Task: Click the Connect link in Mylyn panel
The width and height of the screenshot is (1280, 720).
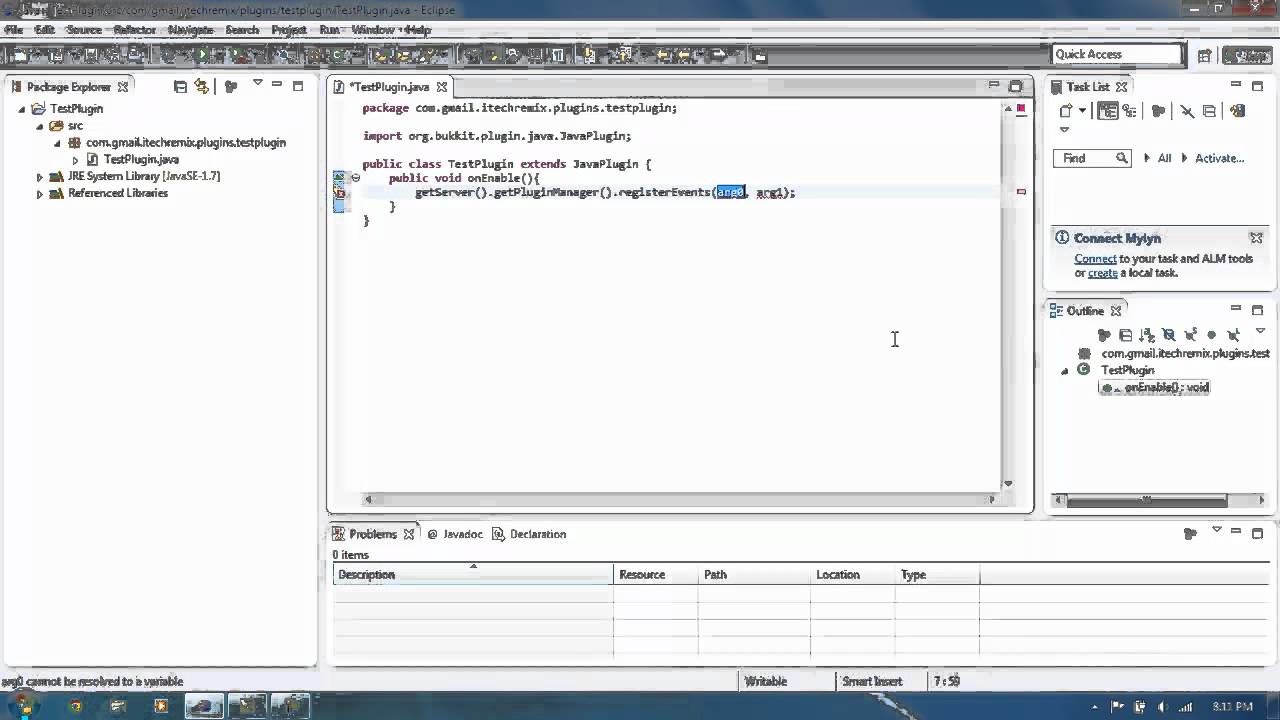Action: click(x=1095, y=259)
